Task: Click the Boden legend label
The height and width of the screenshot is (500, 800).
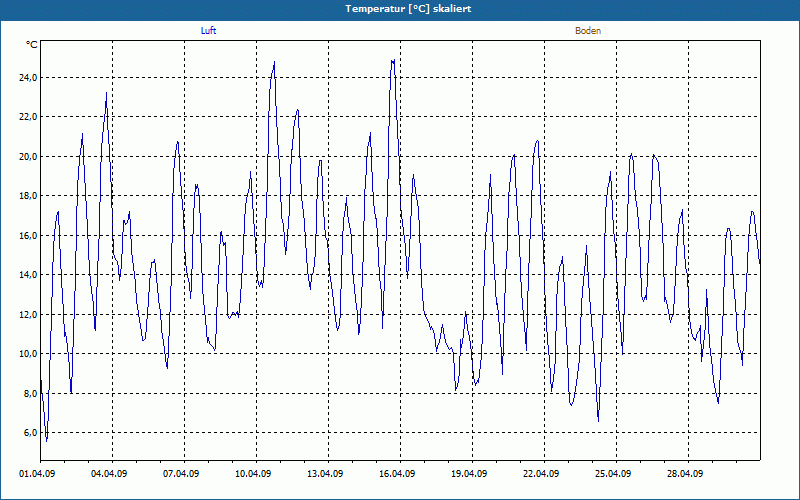Action: (588, 31)
